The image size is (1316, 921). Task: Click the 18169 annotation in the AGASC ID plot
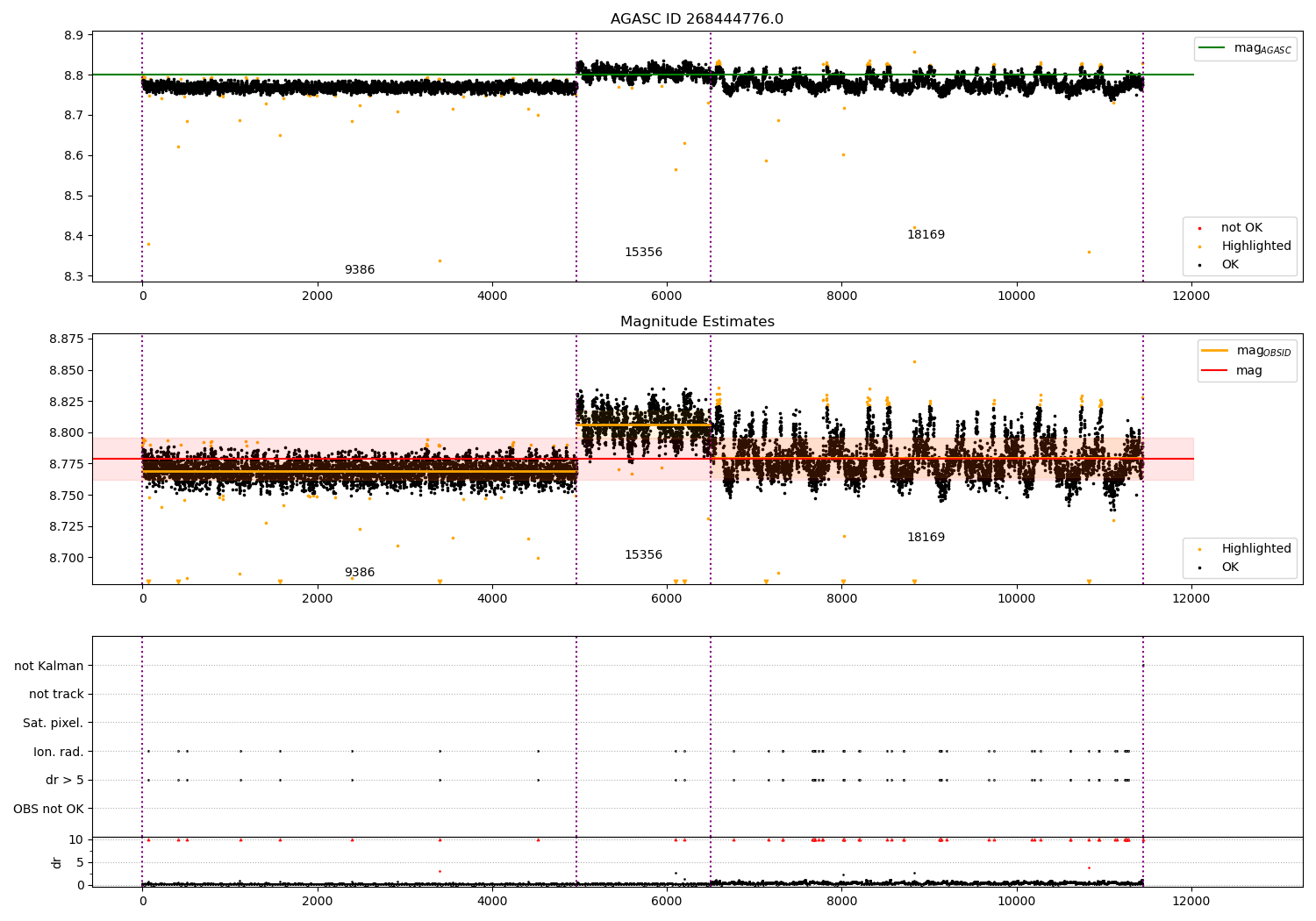click(926, 235)
